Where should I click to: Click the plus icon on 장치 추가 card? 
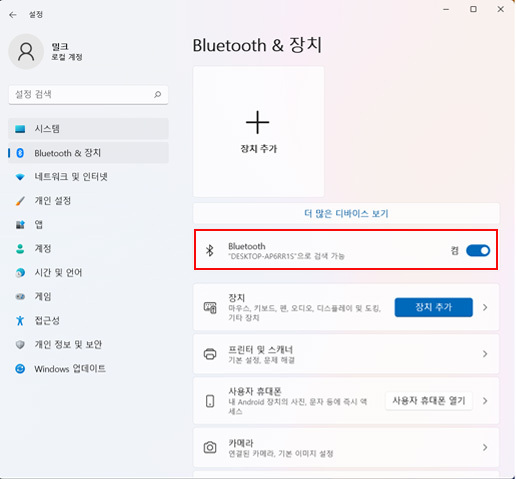[257, 122]
